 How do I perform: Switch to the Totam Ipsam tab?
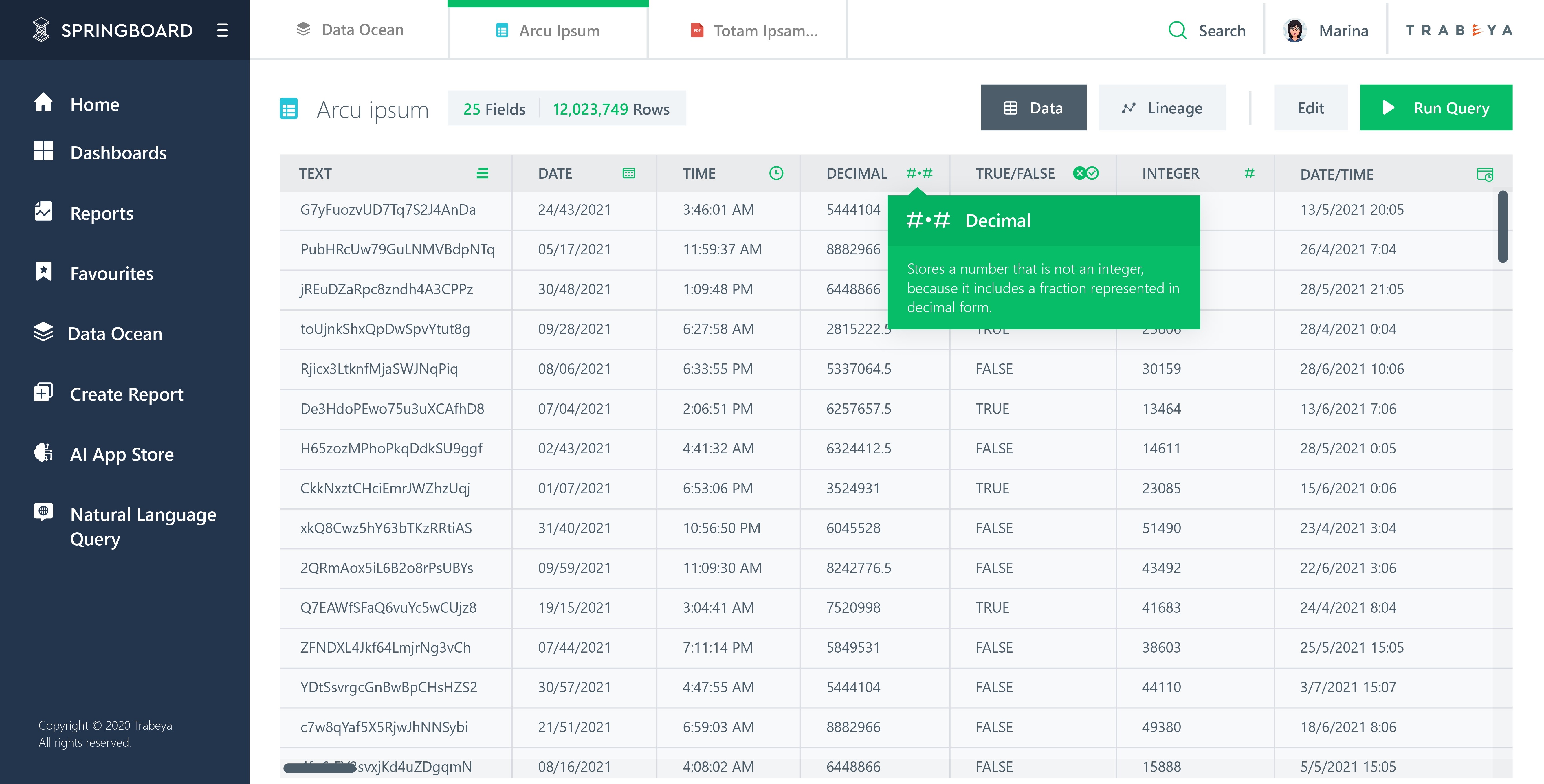pos(747,29)
